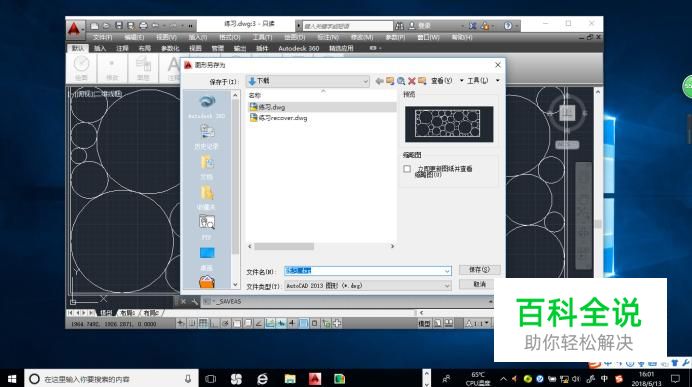Toggle update sheet and view thumbnails checkbox
The width and height of the screenshot is (692, 387).
[x=407, y=169]
